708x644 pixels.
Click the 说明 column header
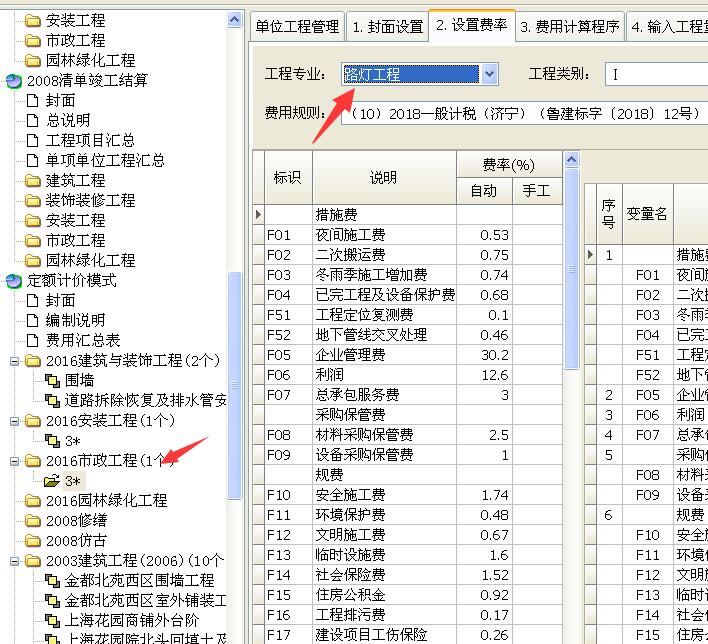384,177
